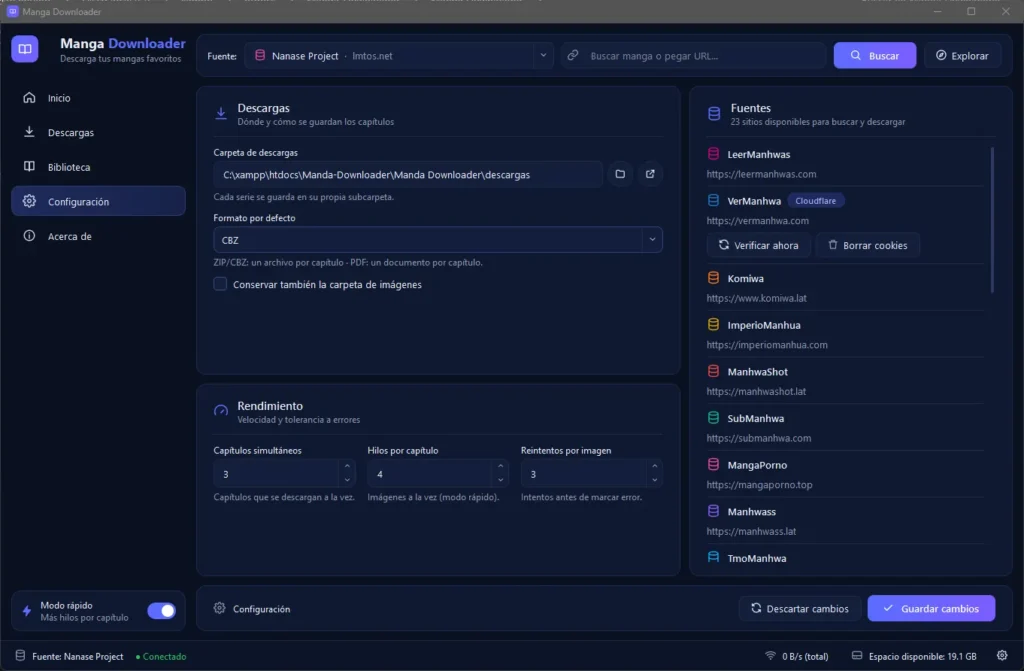The height and width of the screenshot is (671, 1024).
Task: Open Biblioteca in sidebar
Action: pyautogui.click(x=98, y=167)
